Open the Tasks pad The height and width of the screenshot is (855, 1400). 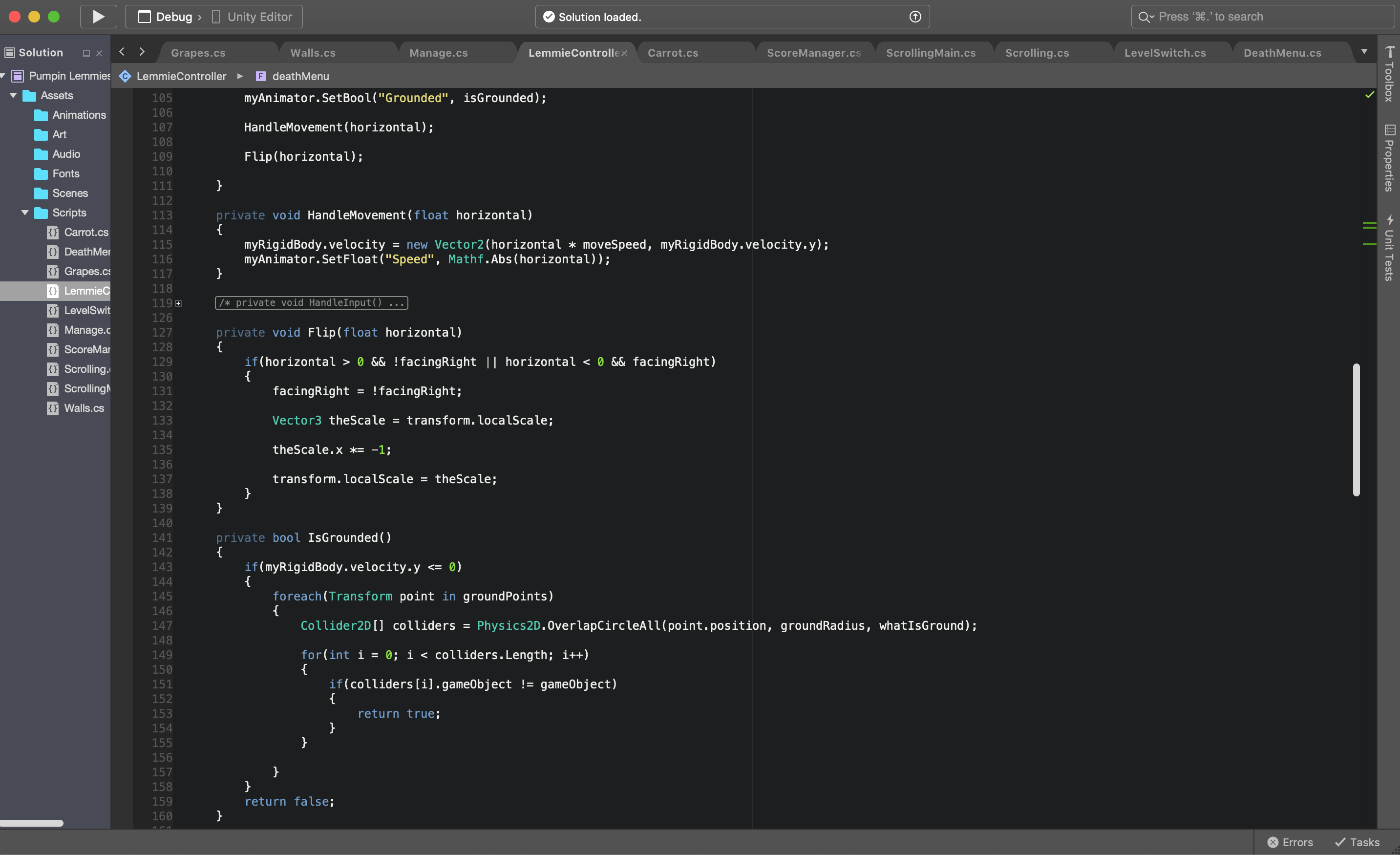(1357, 842)
